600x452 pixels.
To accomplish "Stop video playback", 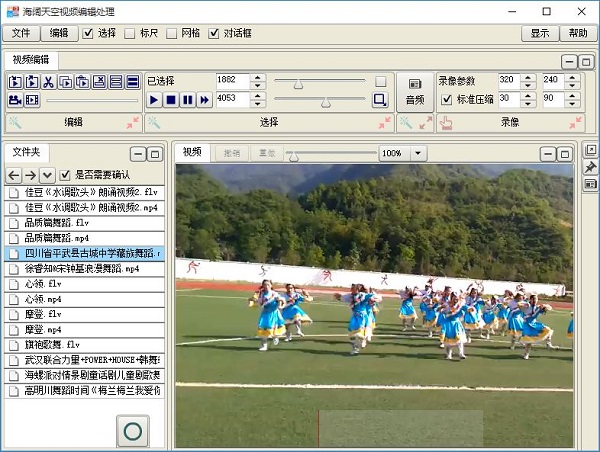I will (171, 100).
